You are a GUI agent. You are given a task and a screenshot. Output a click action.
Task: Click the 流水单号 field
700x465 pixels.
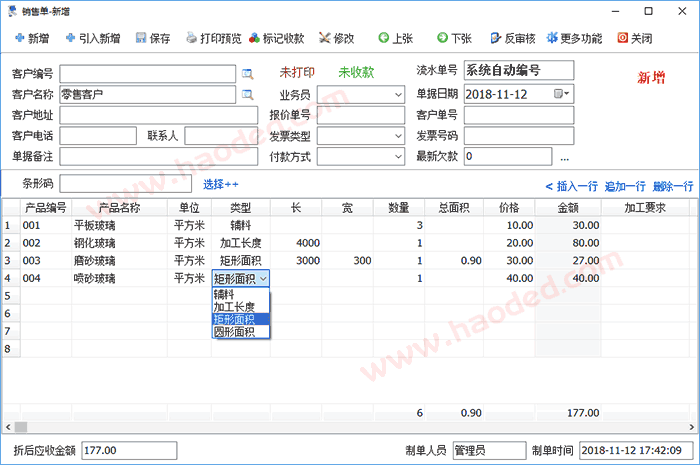point(519,70)
